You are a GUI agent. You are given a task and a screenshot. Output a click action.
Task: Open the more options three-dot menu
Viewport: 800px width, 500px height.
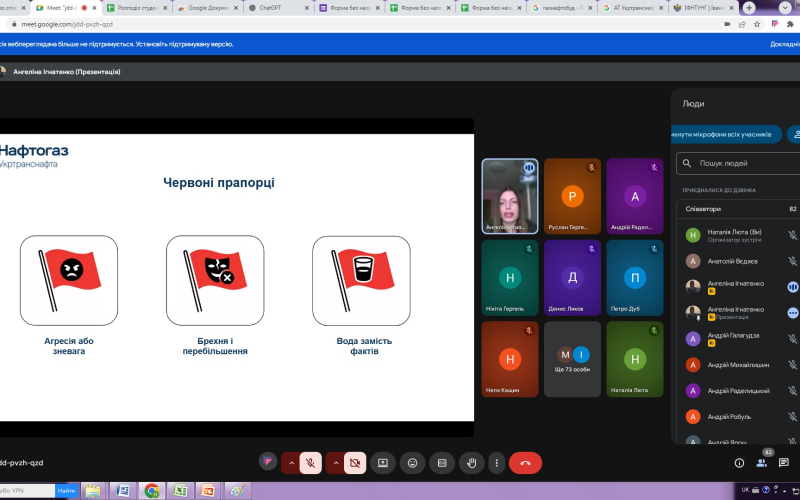point(496,463)
